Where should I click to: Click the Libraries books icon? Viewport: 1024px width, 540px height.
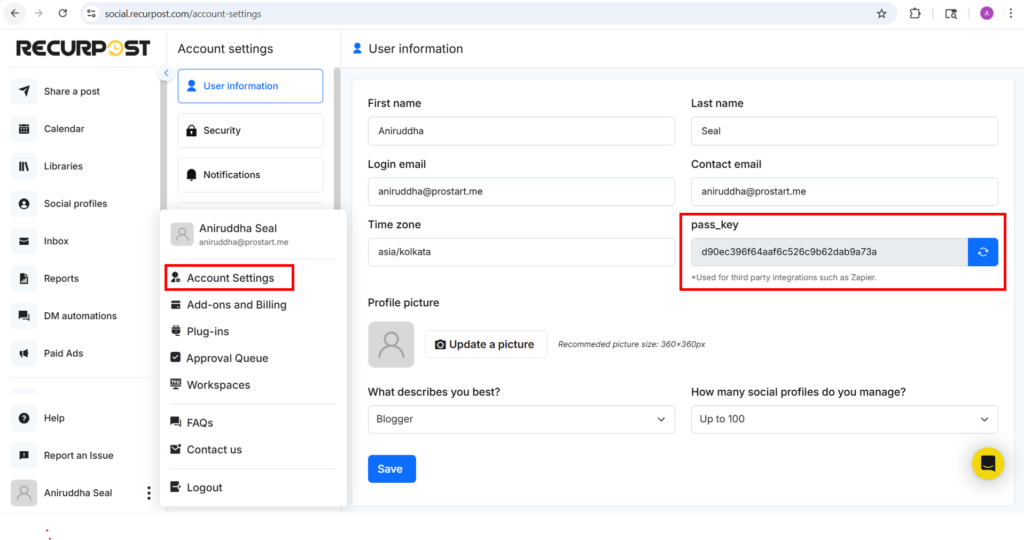coord(24,166)
